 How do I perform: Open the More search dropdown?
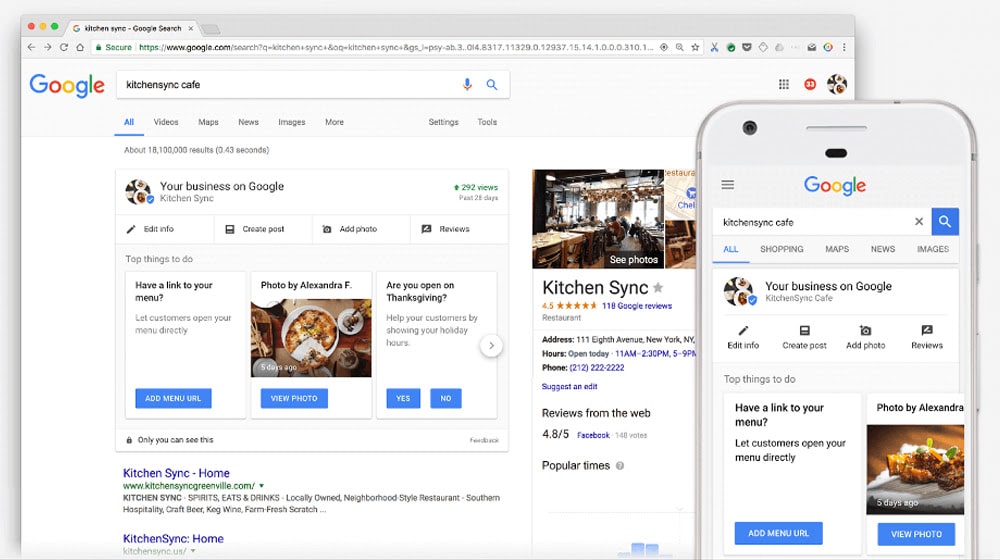coord(334,122)
